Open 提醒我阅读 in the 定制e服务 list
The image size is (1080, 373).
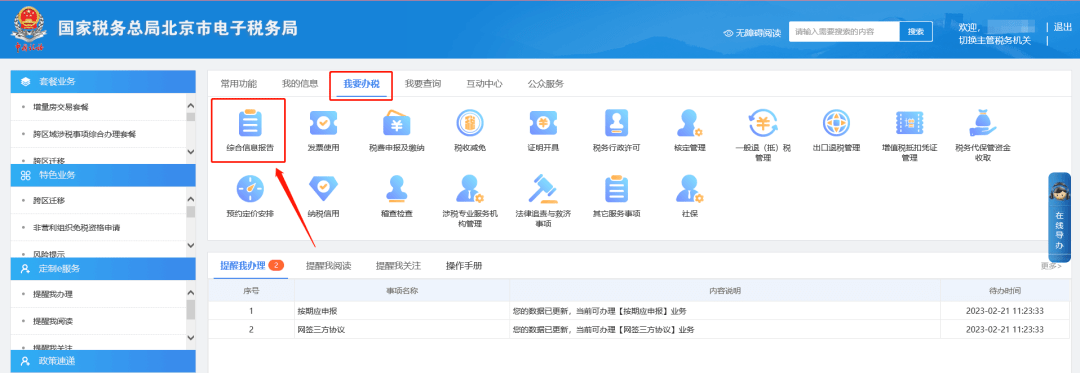(52, 321)
